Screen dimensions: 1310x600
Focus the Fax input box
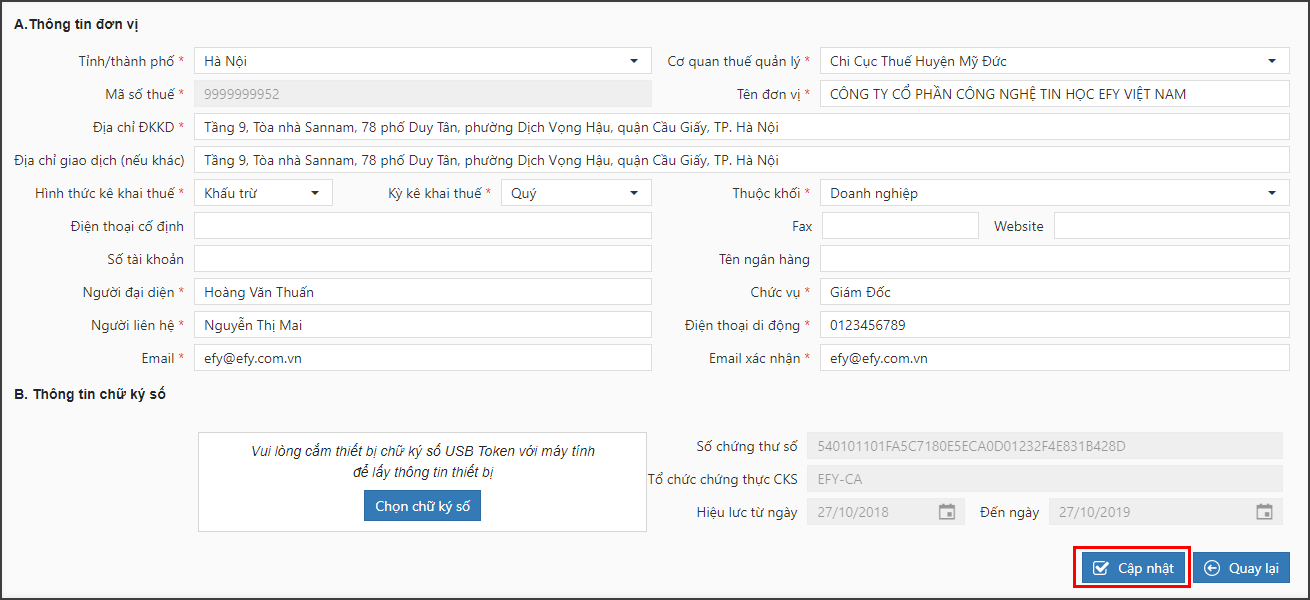click(x=899, y=226)
